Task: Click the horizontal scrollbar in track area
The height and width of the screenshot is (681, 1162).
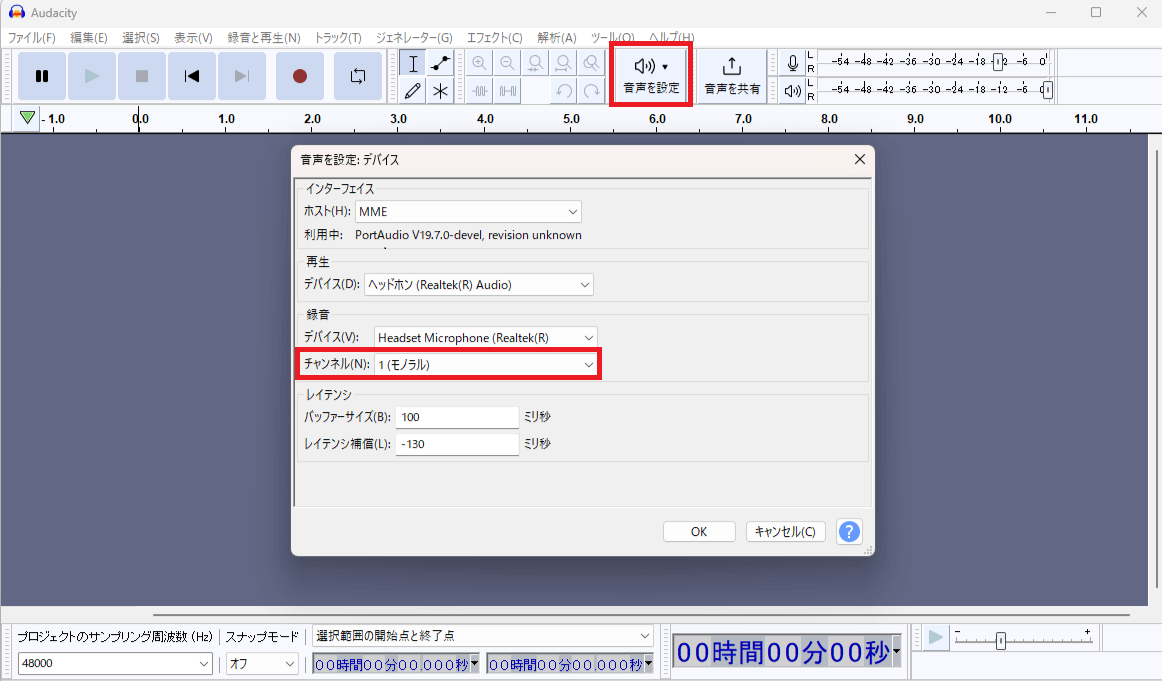Action: tap(641, 614)
